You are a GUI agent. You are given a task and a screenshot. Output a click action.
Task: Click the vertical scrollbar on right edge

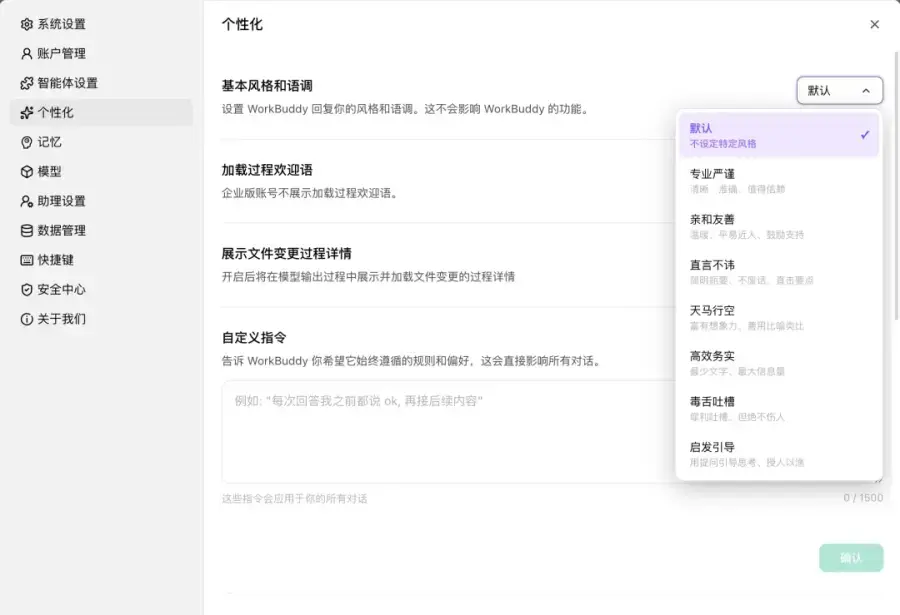(x=897, y=185)
